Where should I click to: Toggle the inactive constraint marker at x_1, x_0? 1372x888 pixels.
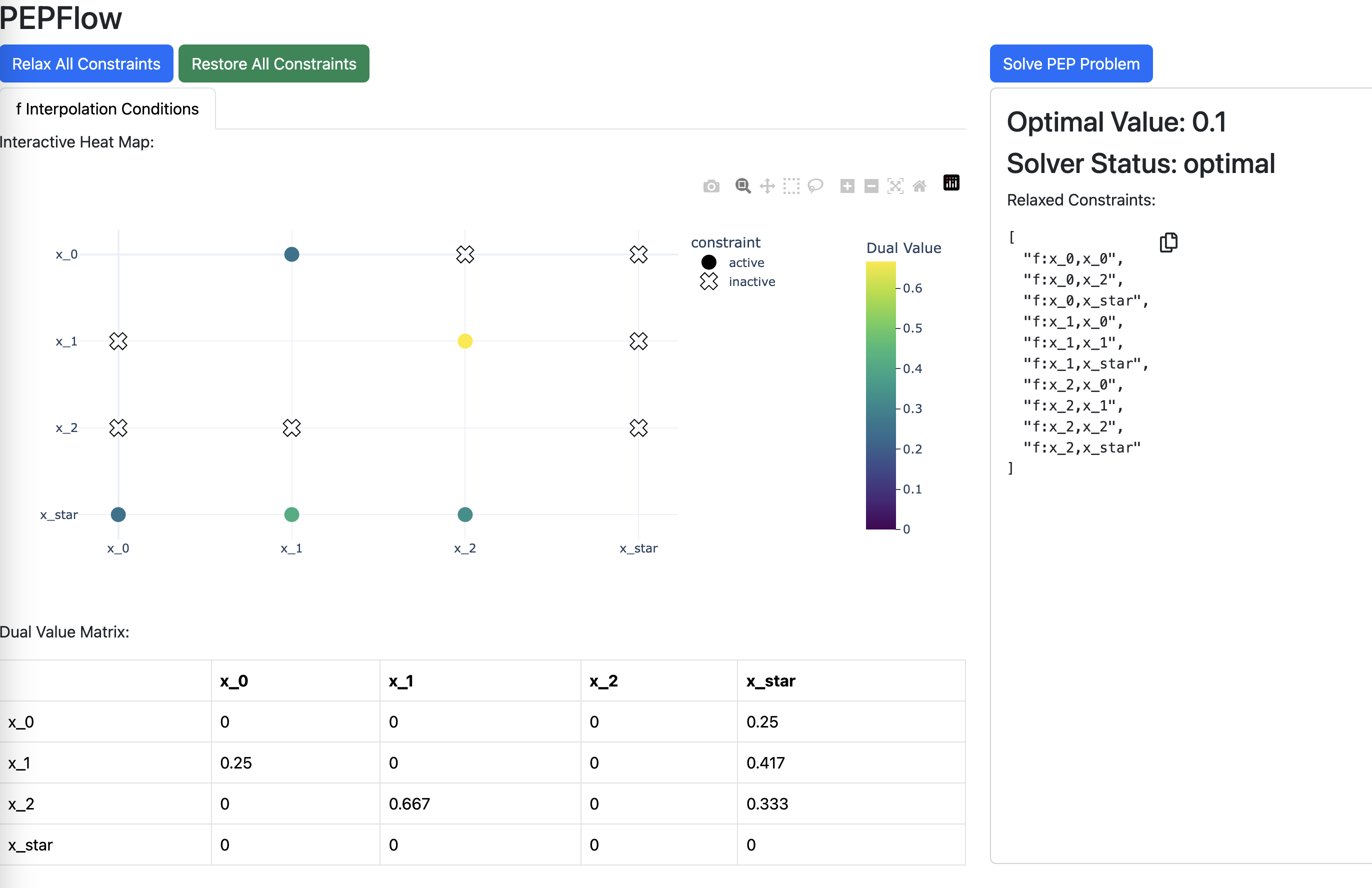(x=118, y=341)
